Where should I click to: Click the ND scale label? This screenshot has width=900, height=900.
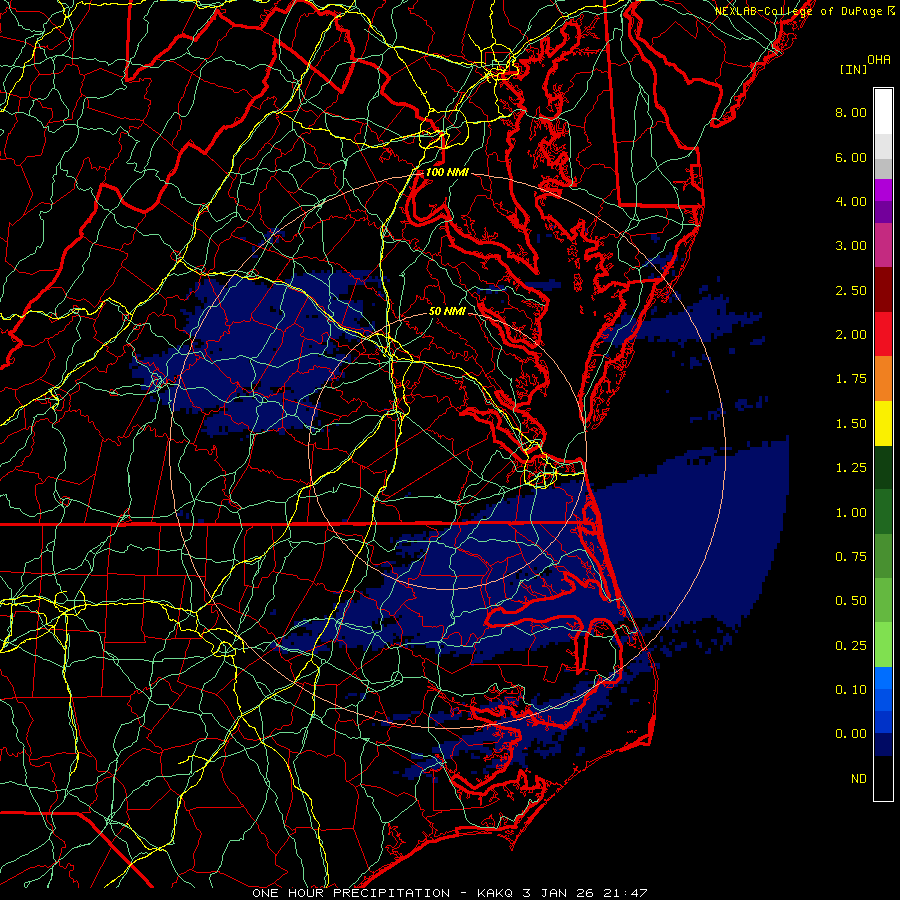(859, 779)
